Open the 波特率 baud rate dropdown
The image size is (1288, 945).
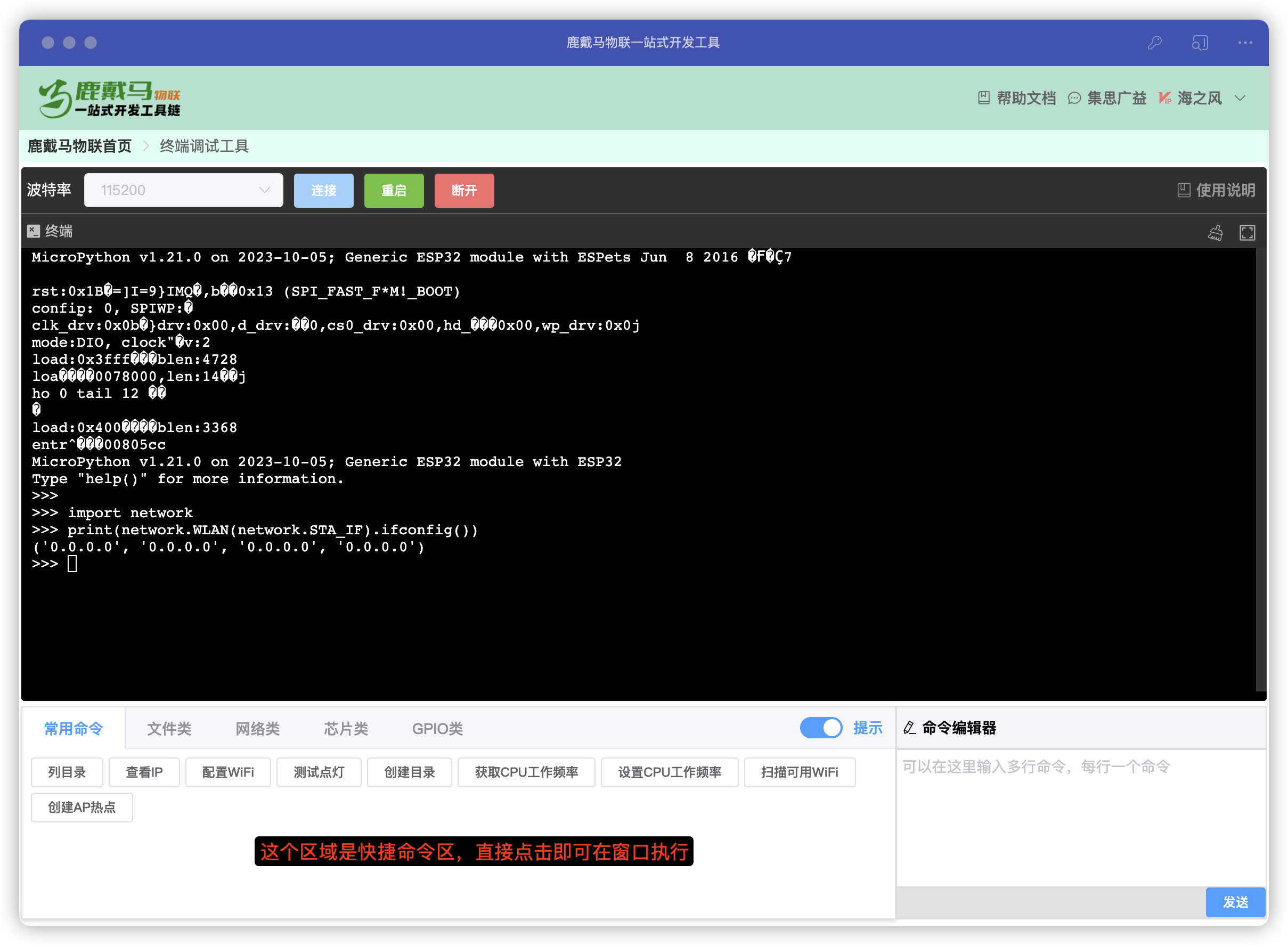click(x=183, y=190)
